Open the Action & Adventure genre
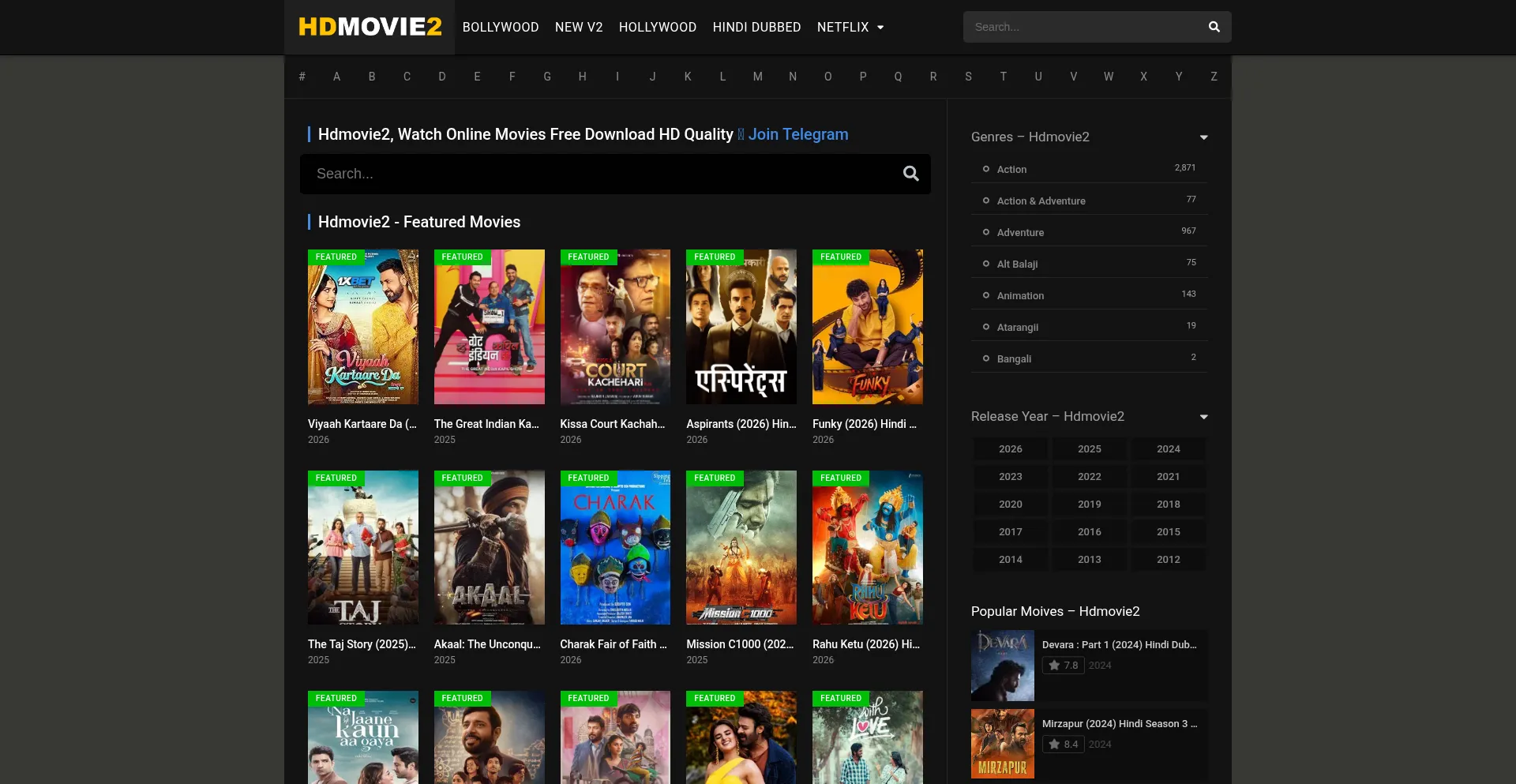The image size is (1516, 784). click(1041, 201)
